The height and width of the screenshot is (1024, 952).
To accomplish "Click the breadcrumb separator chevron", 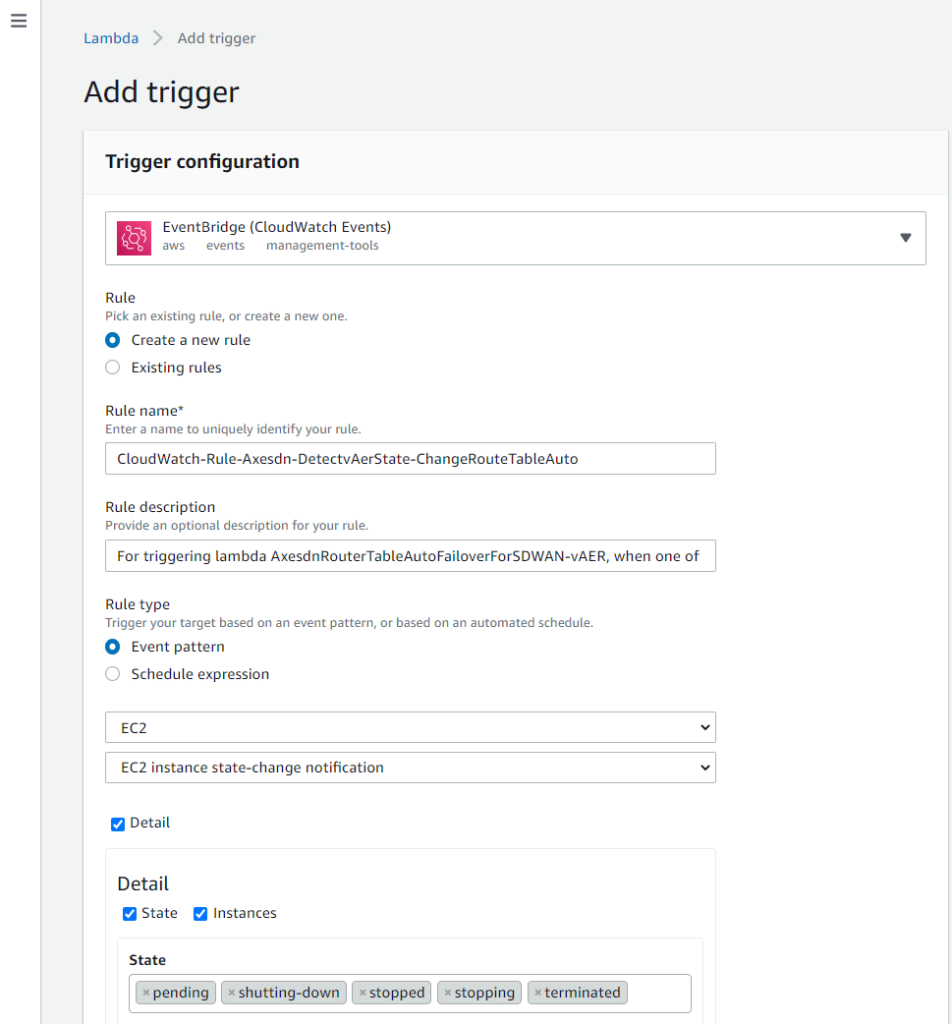I will [157, 38].
